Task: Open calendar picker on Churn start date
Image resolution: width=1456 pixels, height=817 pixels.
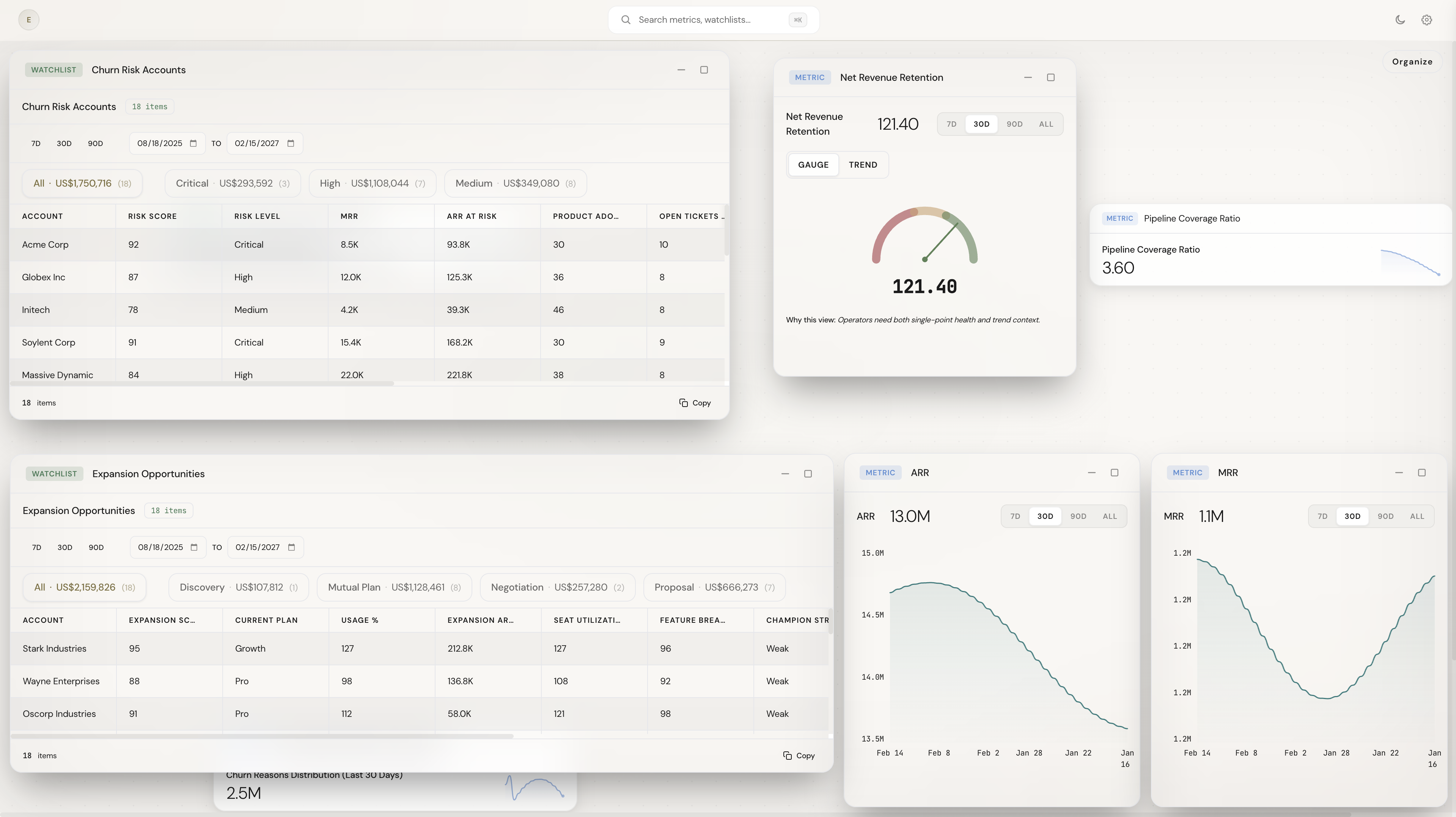Action: (x=193, y=143)
